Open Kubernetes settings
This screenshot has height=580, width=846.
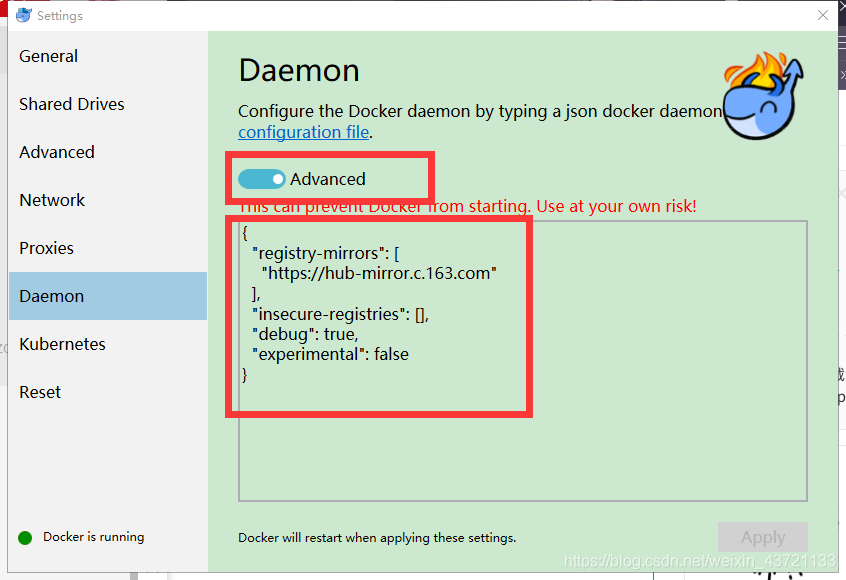[x=107, y=344]
